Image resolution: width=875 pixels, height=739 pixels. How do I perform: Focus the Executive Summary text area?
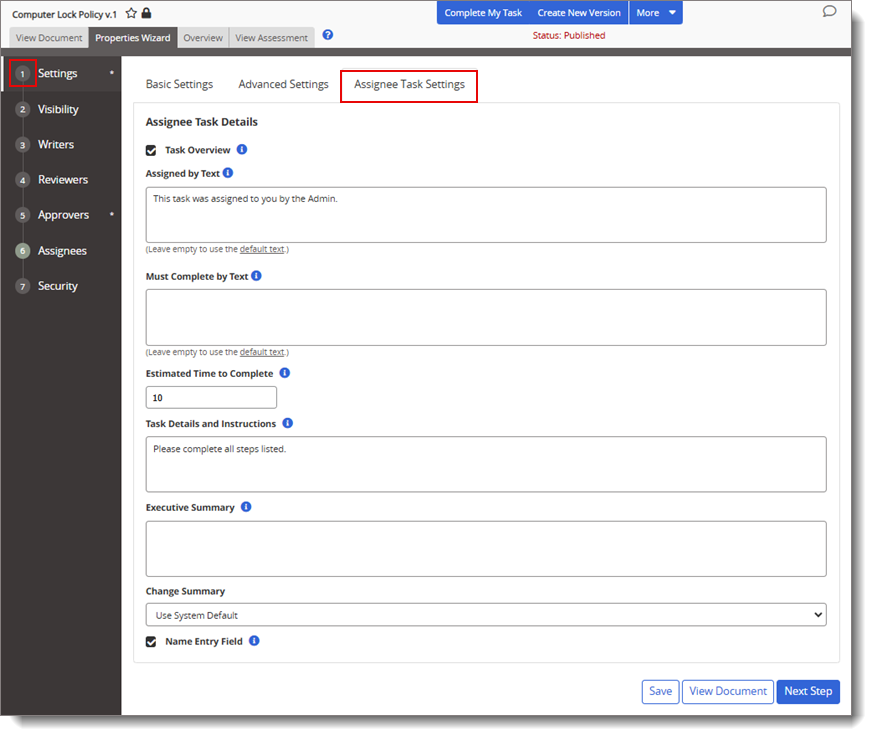[x=485, y=549]
